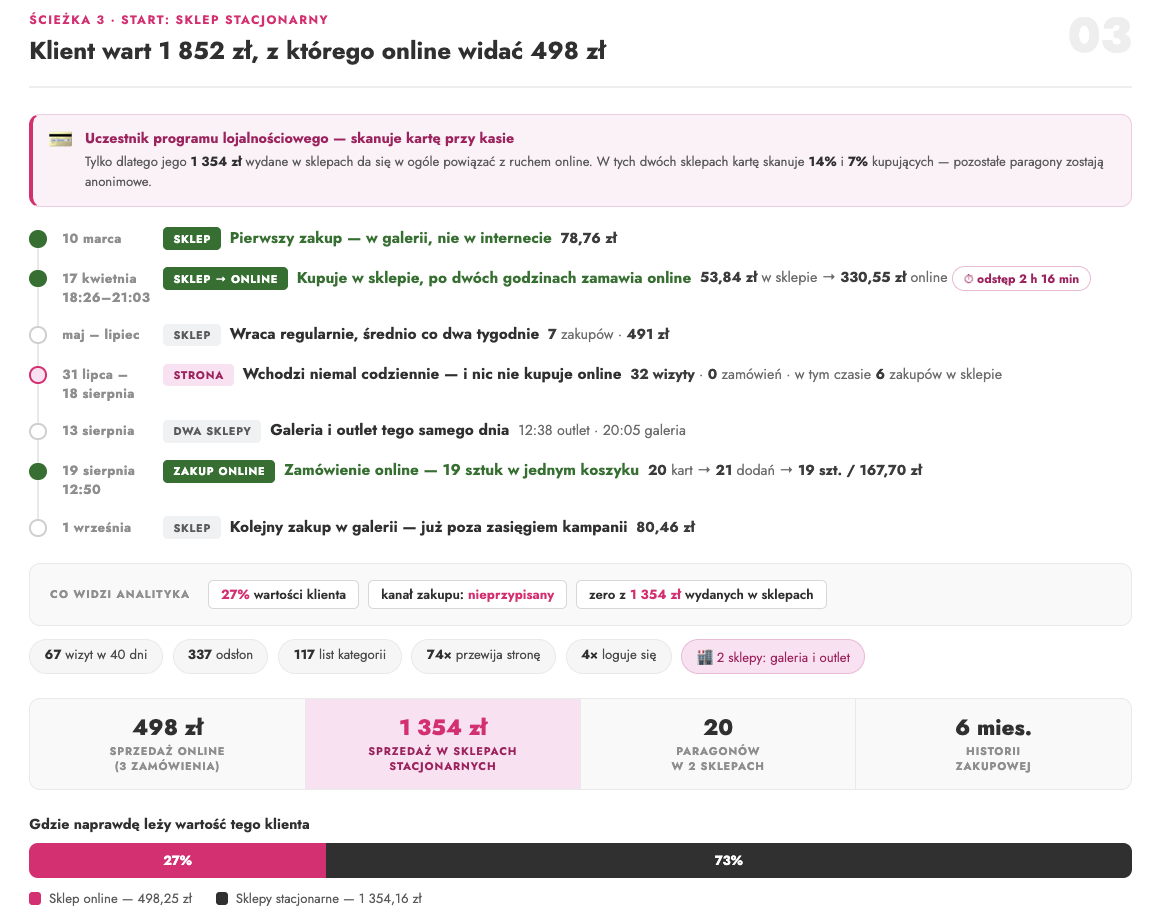The image size is (1157, 923).
Task: Select the 19 sierpnia timeline dot
Action: 38,471
